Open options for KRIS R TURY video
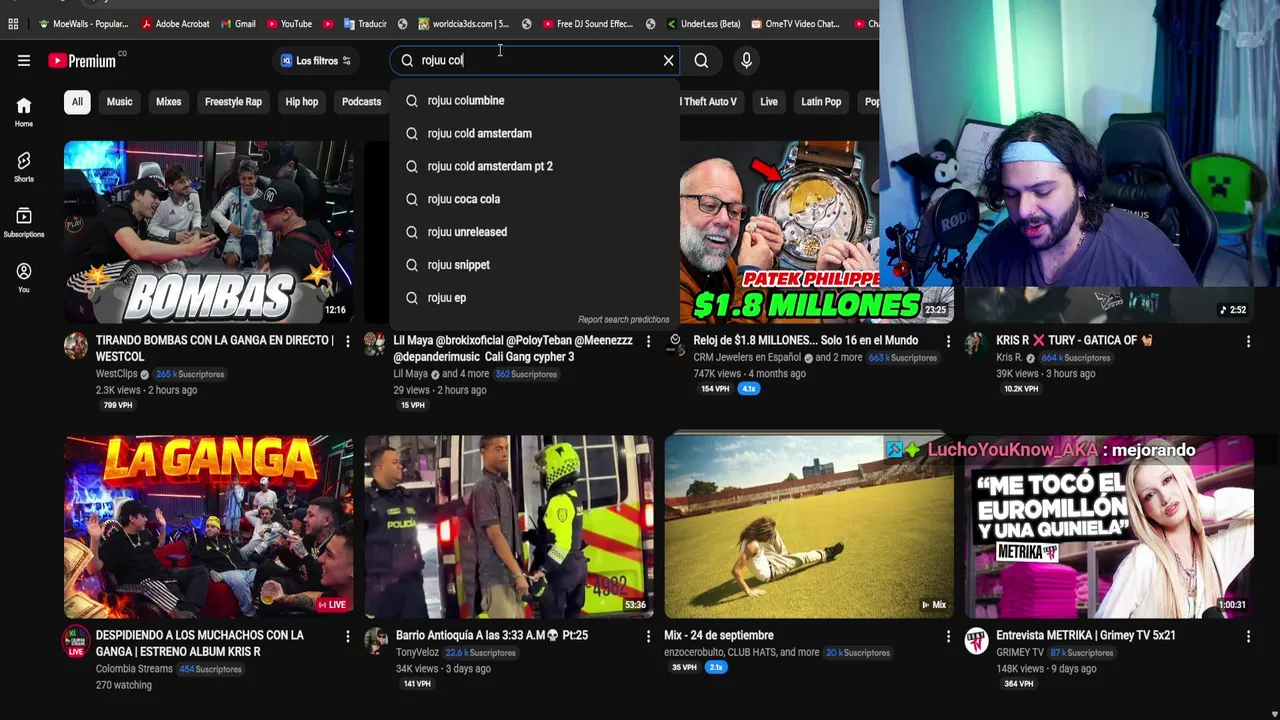Image resolution: width=1280 pixels, height=720 pixels. coord(1248,342)
